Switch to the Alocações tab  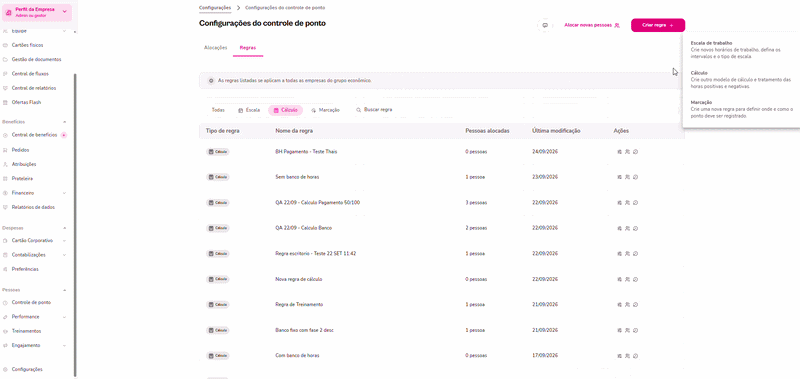point(215,47)
